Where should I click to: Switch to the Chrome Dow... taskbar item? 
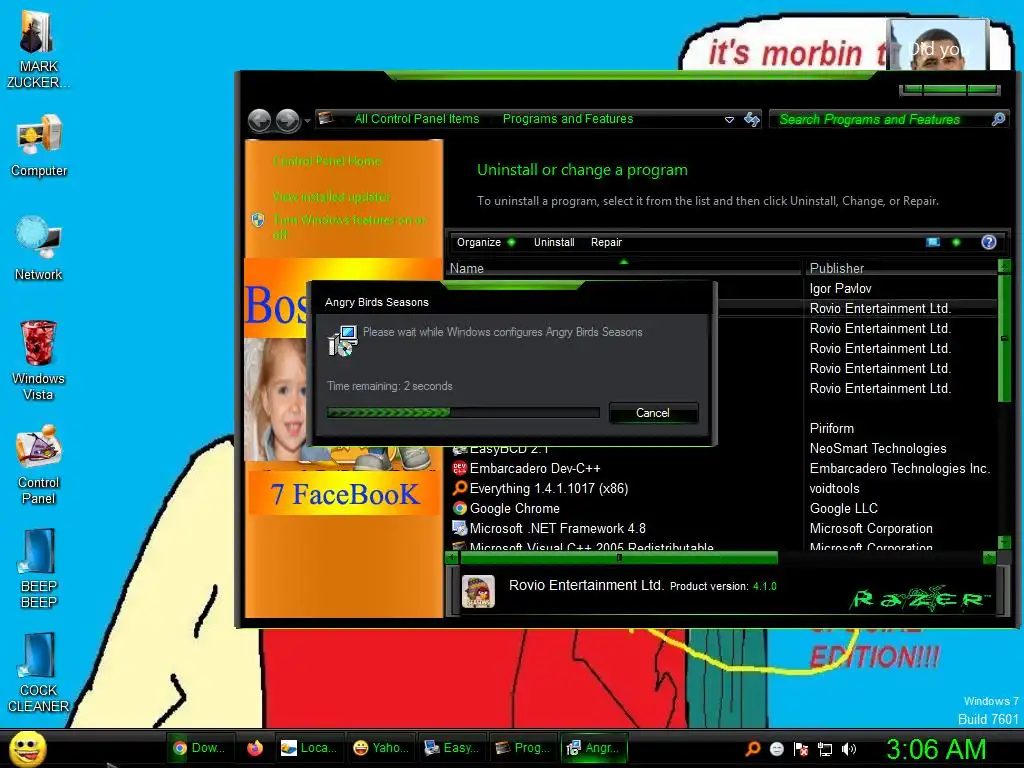tap(199, 748)
